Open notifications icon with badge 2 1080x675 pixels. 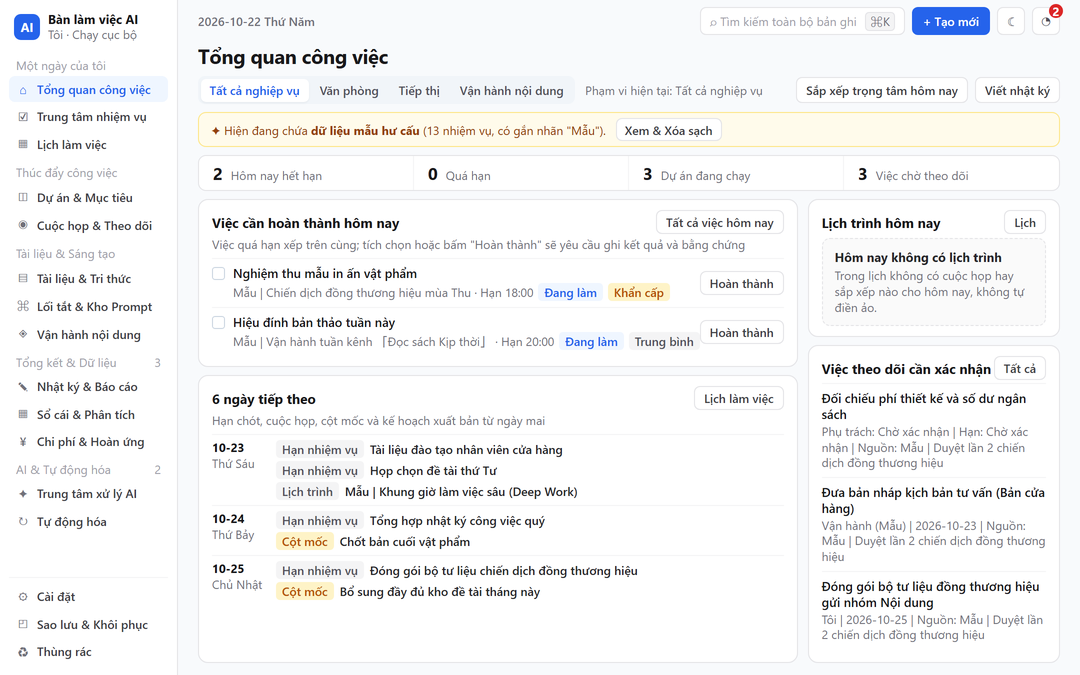pyautogui.click(x=1046, y=21)
